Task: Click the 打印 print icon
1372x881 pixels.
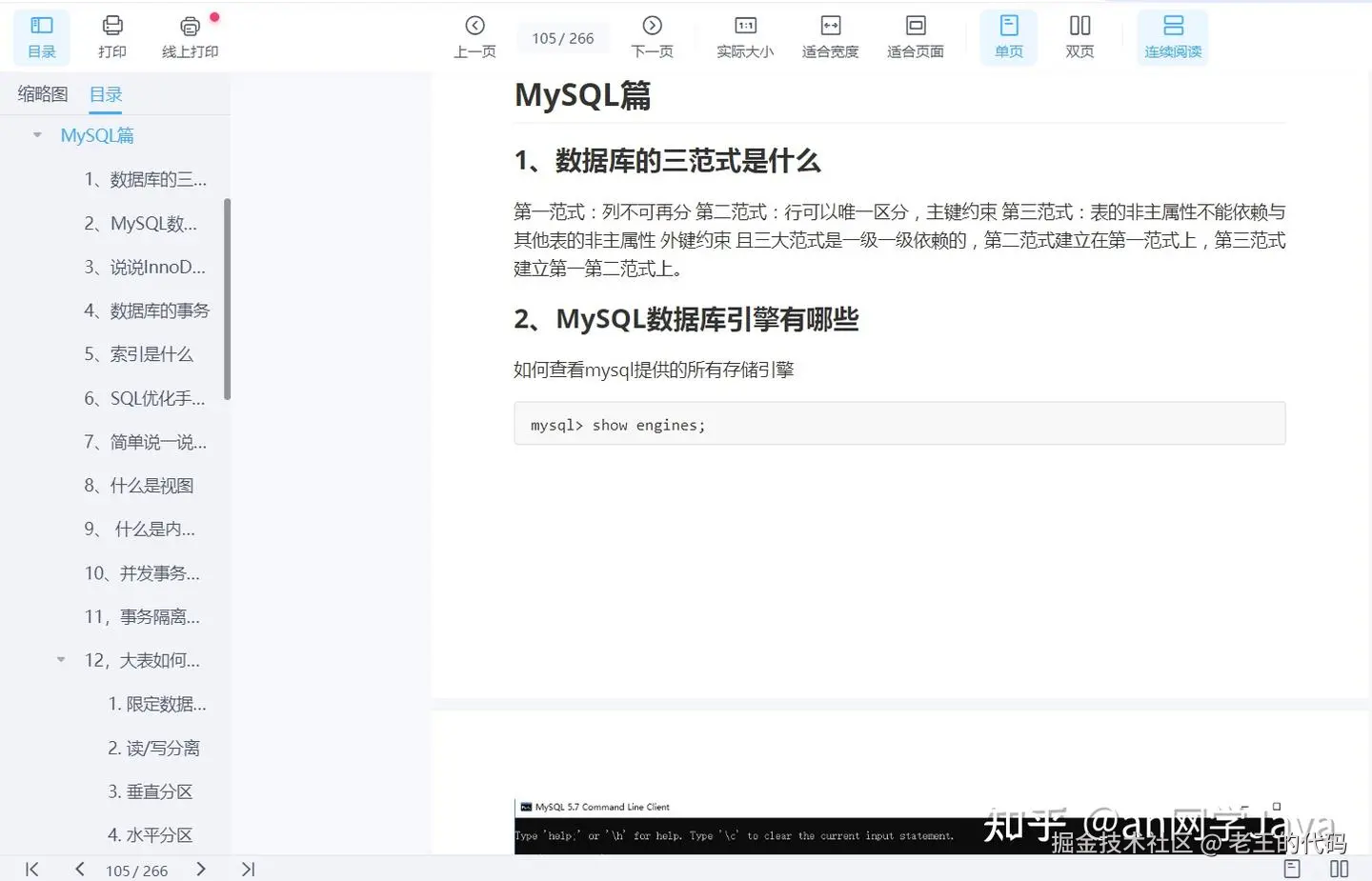Action: [112, 37]
